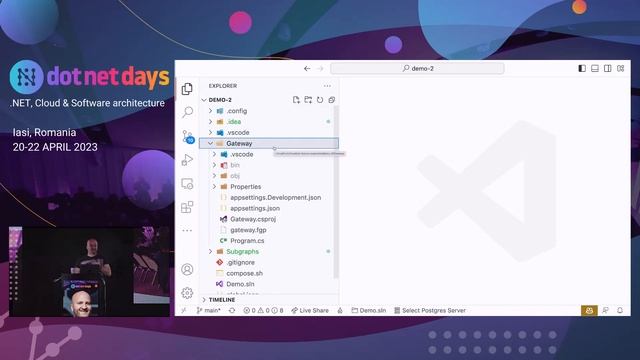Open the Remote Explorer view
The width and height of the screenshot is (640, 360).
pyautogui.click(x=187, y=184)
